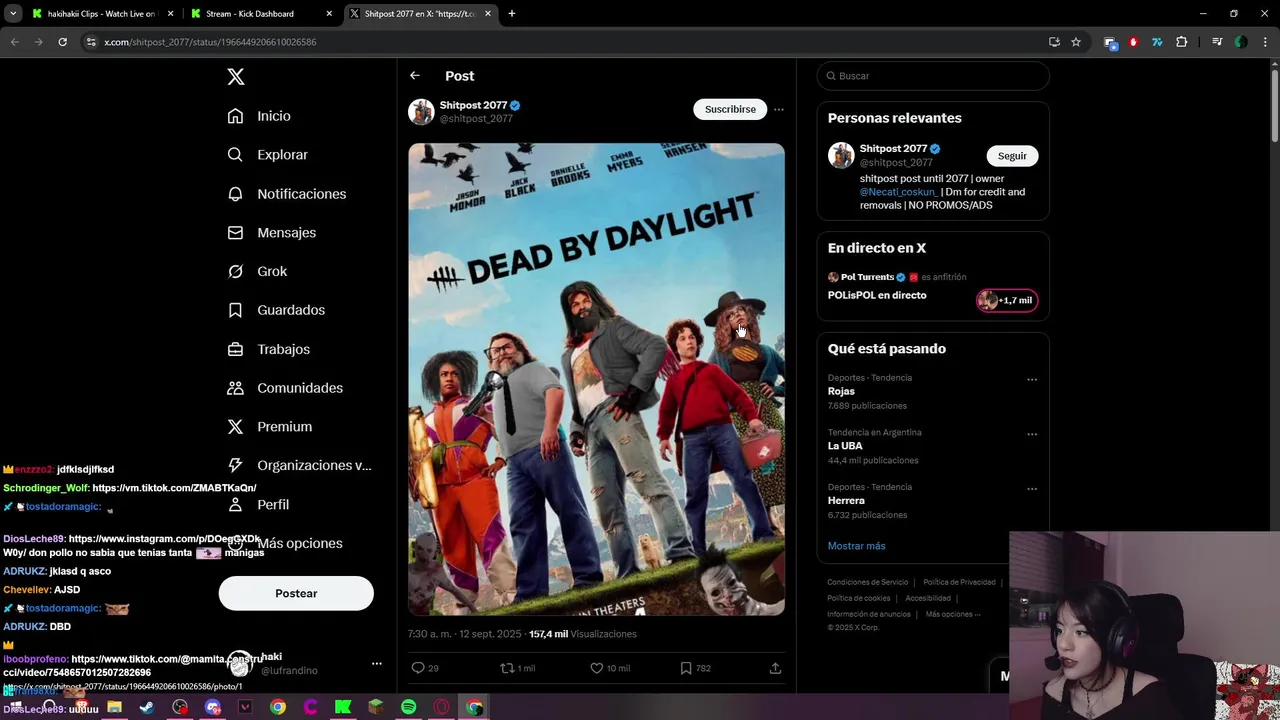Open Steam from the taskbar
This screenshot has height=720, width=1280.
[x=147, y=707]
